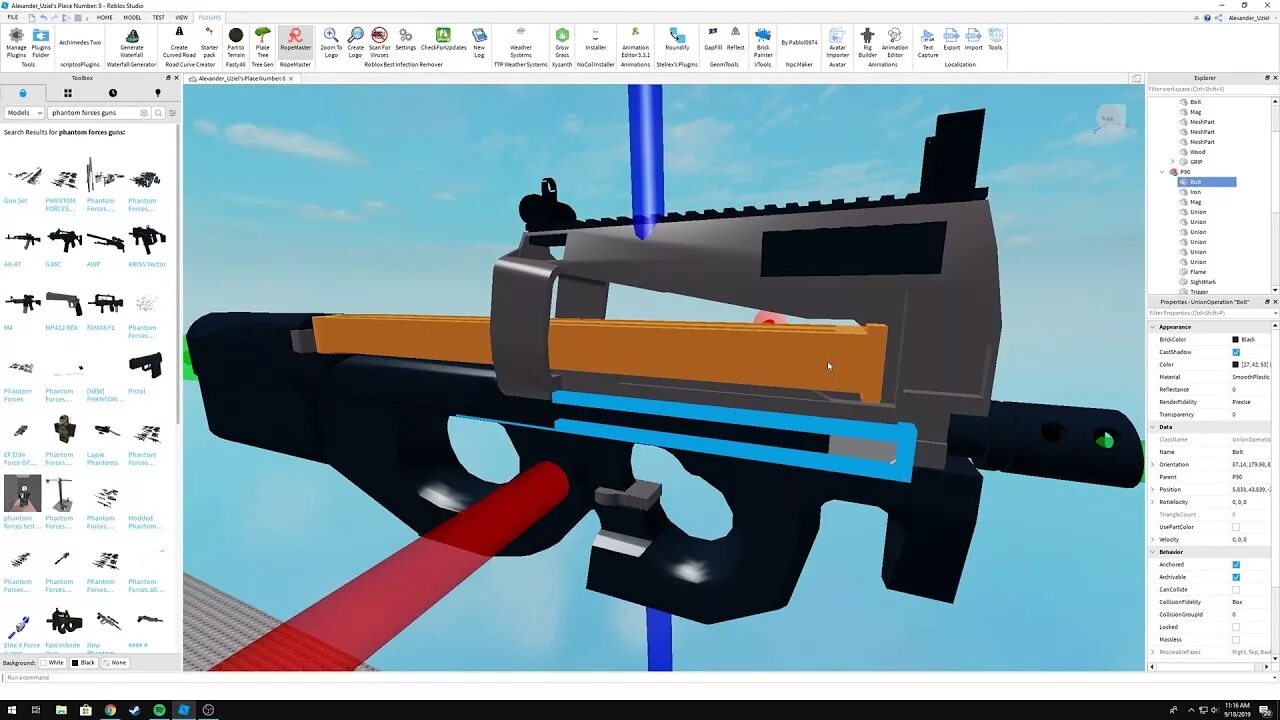
Task: Open MP412 REX model in Toolbox
Action: (63, 308)
